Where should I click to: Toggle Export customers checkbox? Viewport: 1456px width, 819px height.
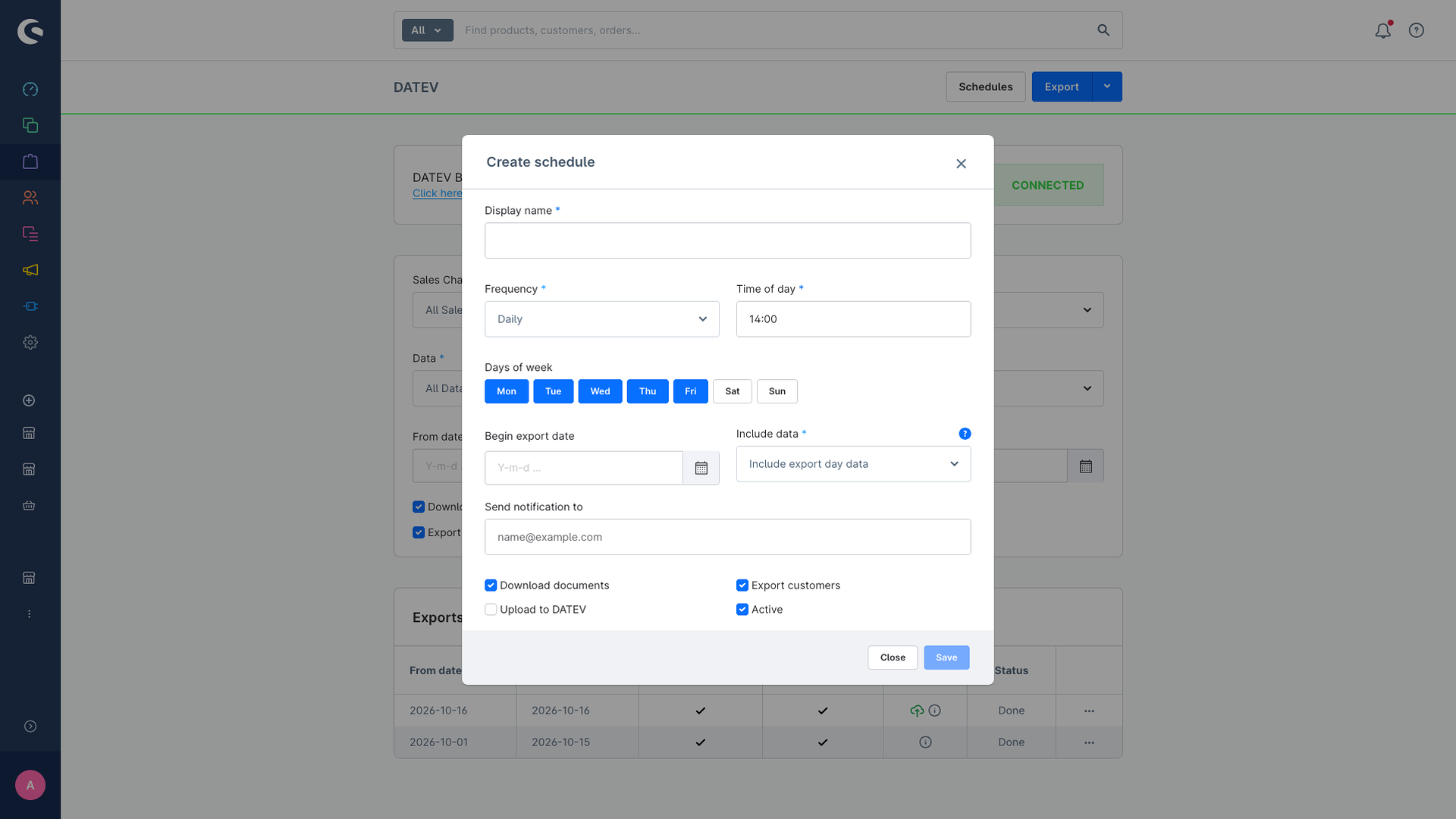pos(742,585)
